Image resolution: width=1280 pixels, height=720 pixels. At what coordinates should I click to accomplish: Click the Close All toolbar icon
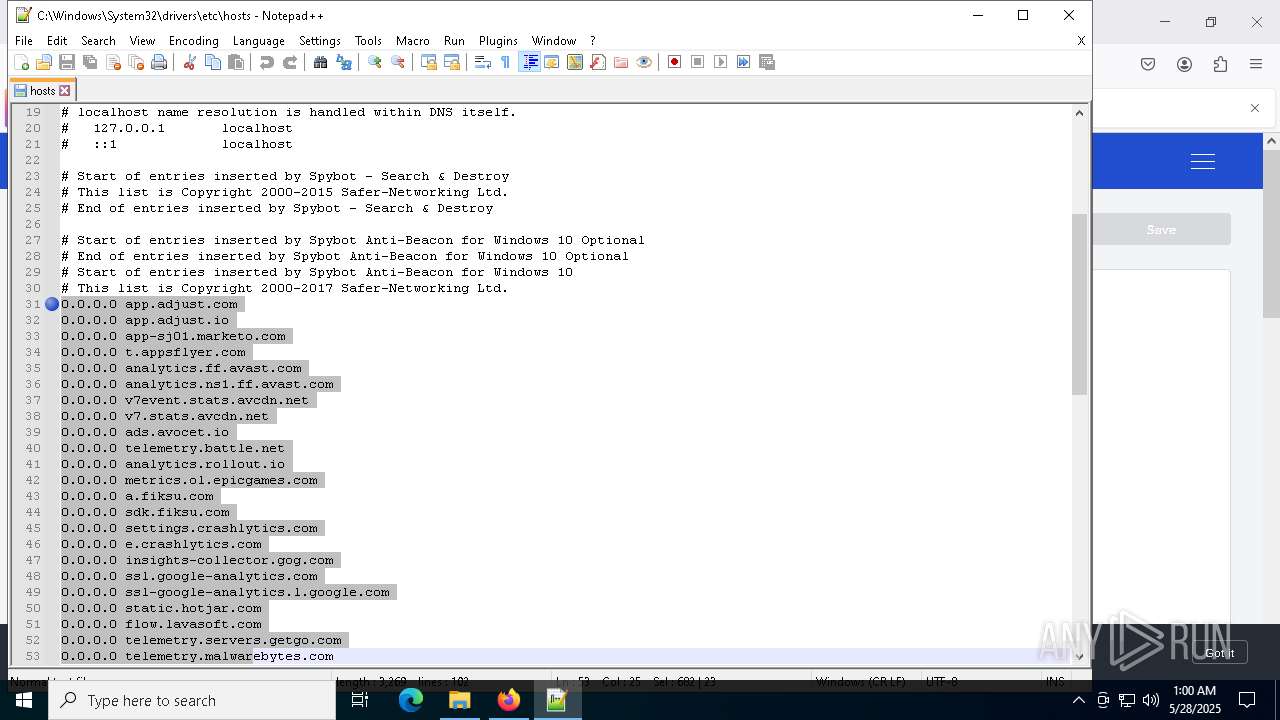click(136, 62)
